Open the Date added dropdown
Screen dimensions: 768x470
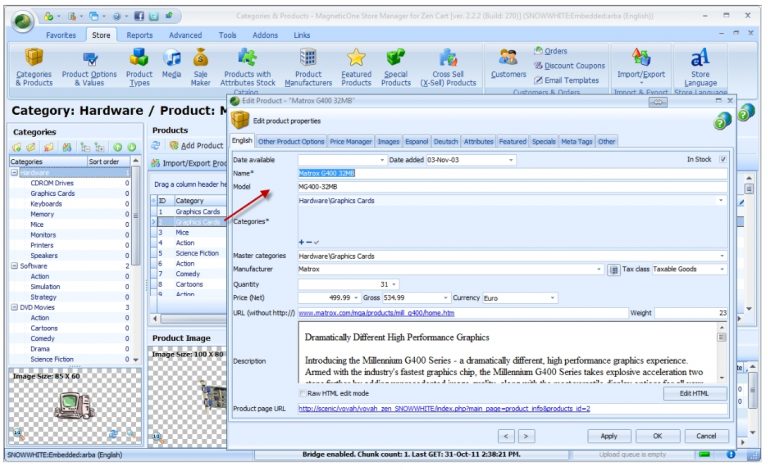pos(511,159)
